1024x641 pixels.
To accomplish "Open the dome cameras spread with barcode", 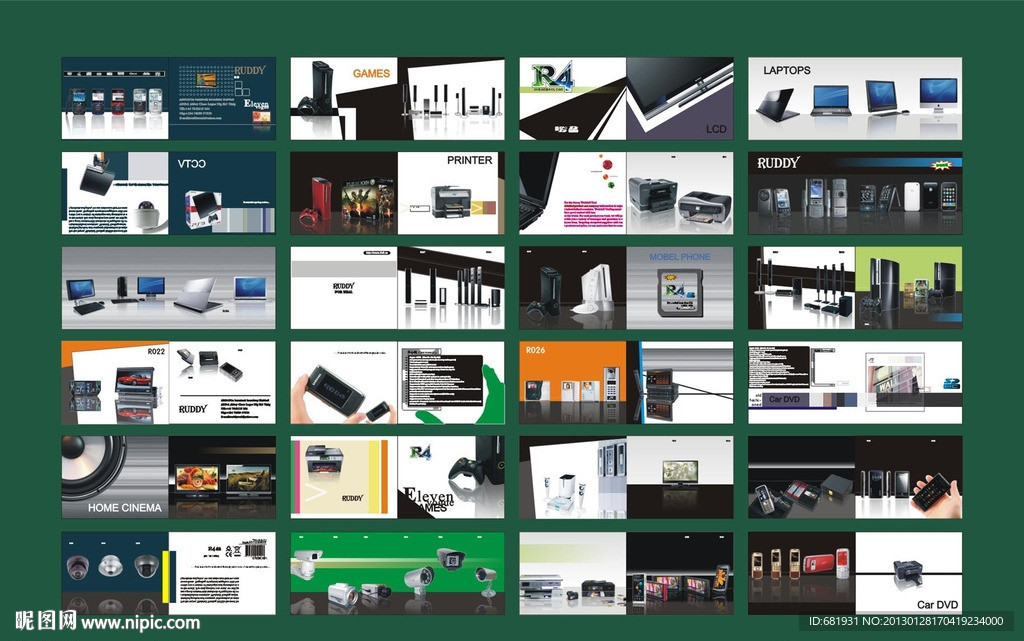I will click(168, 573).
